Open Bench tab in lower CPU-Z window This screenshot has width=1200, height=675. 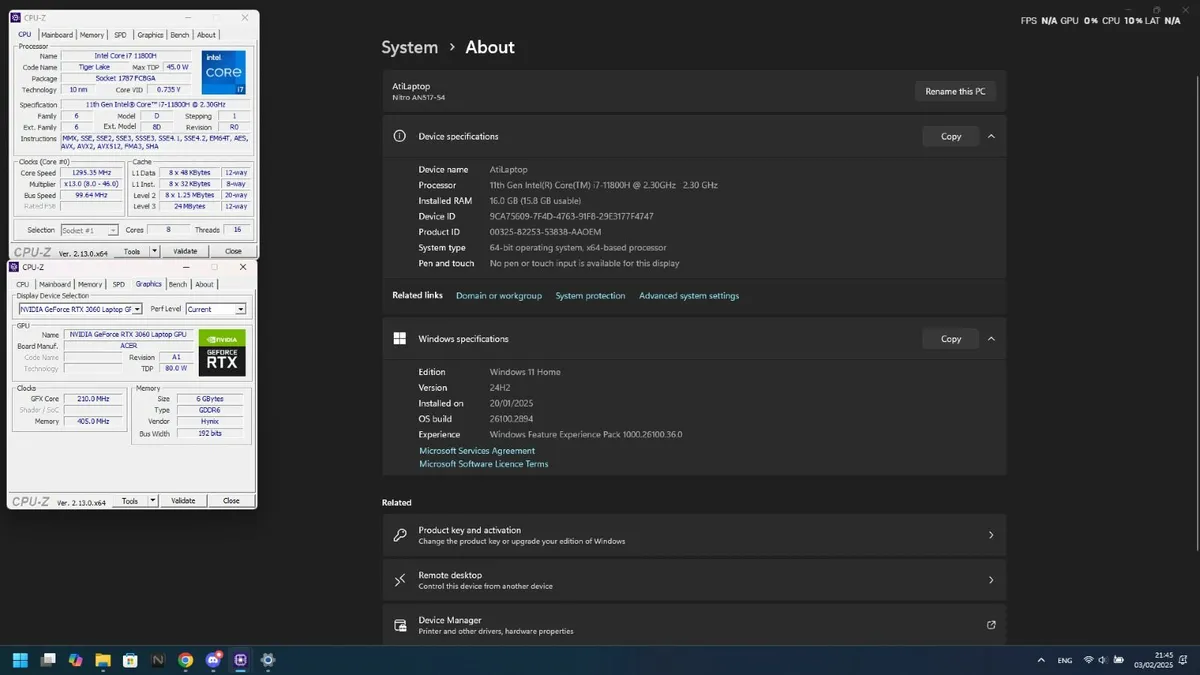coord(178,284)
